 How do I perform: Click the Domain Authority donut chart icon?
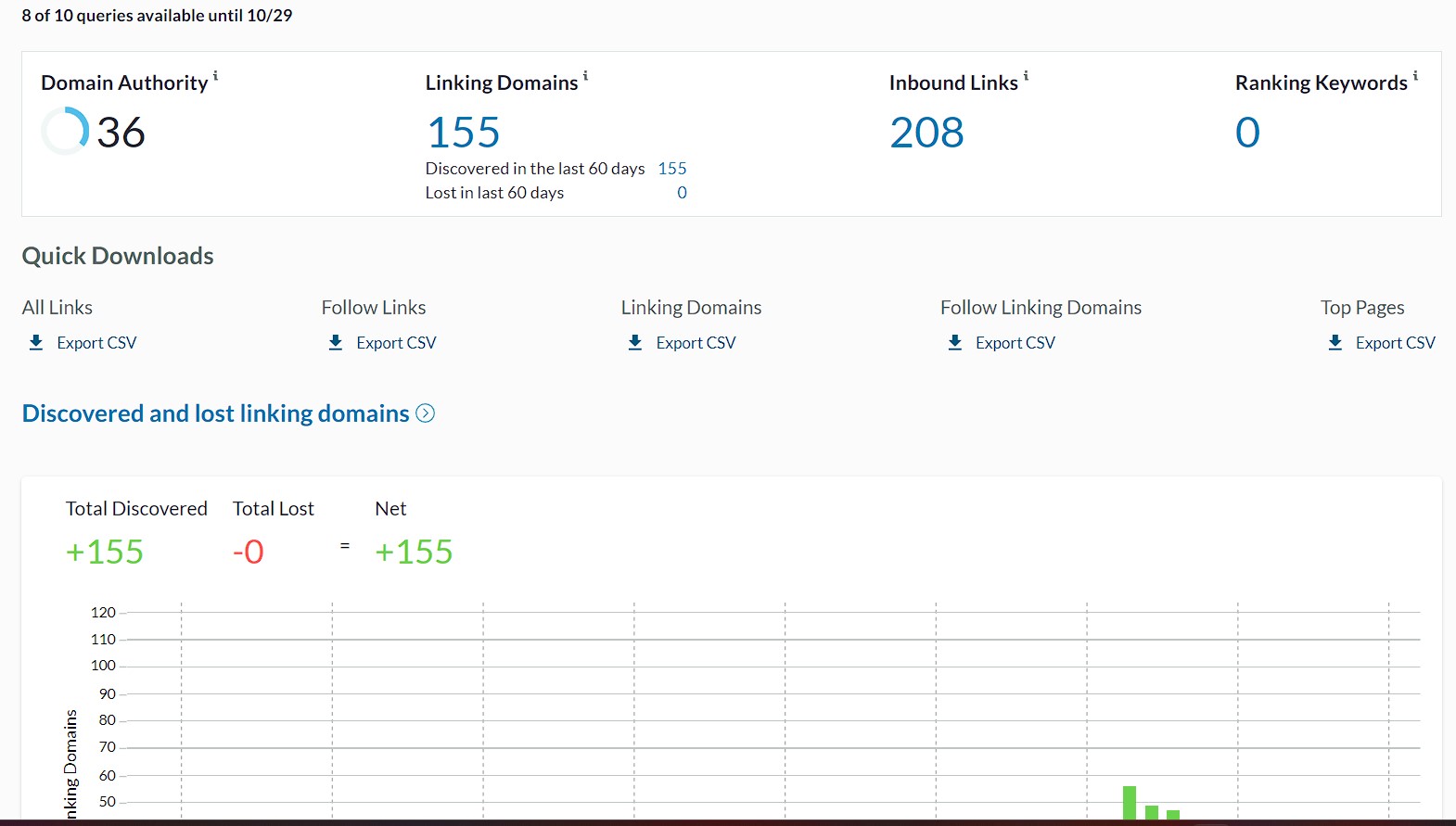[65, 131]
